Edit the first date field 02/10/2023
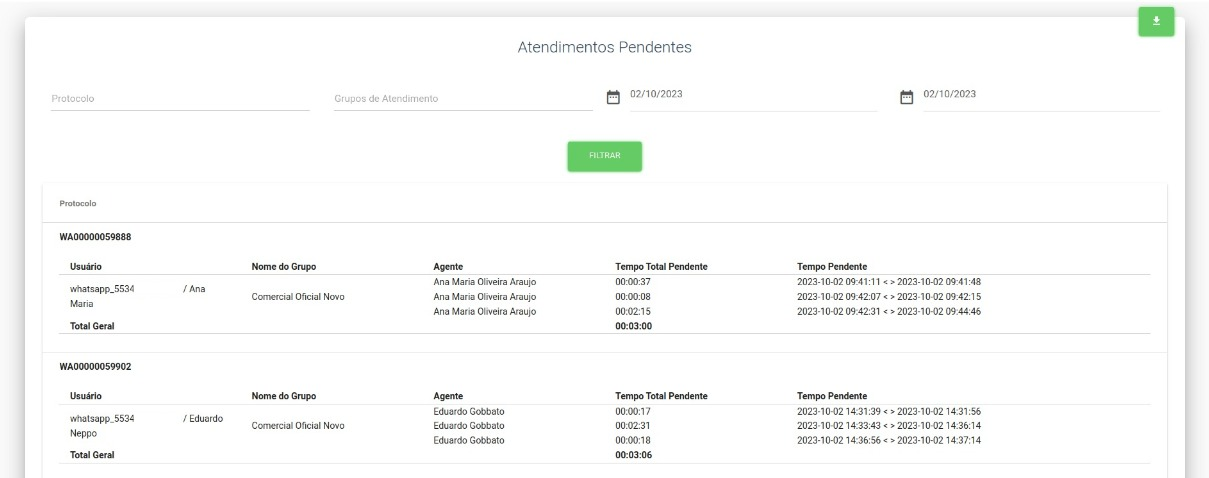The width and height of the screenshot is (1209, 478). pyautogui.click(x=753, y=94)
